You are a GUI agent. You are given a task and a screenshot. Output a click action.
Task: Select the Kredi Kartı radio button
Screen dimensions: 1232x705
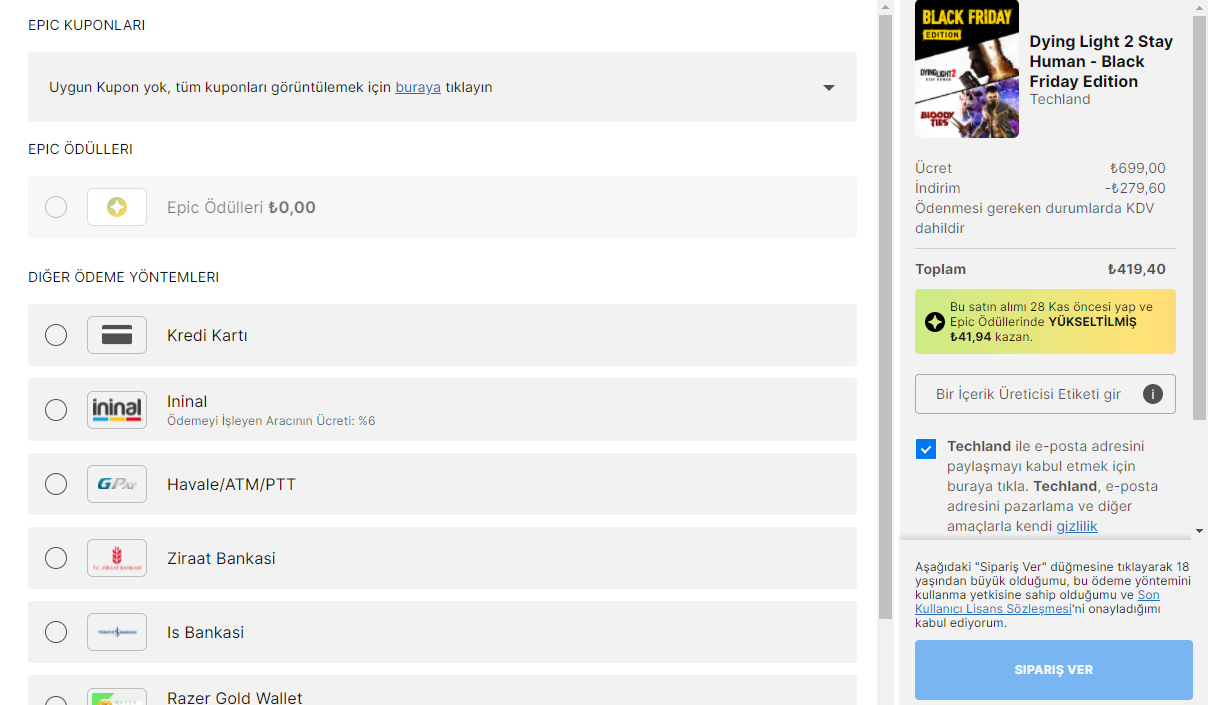tap(56, 335)
